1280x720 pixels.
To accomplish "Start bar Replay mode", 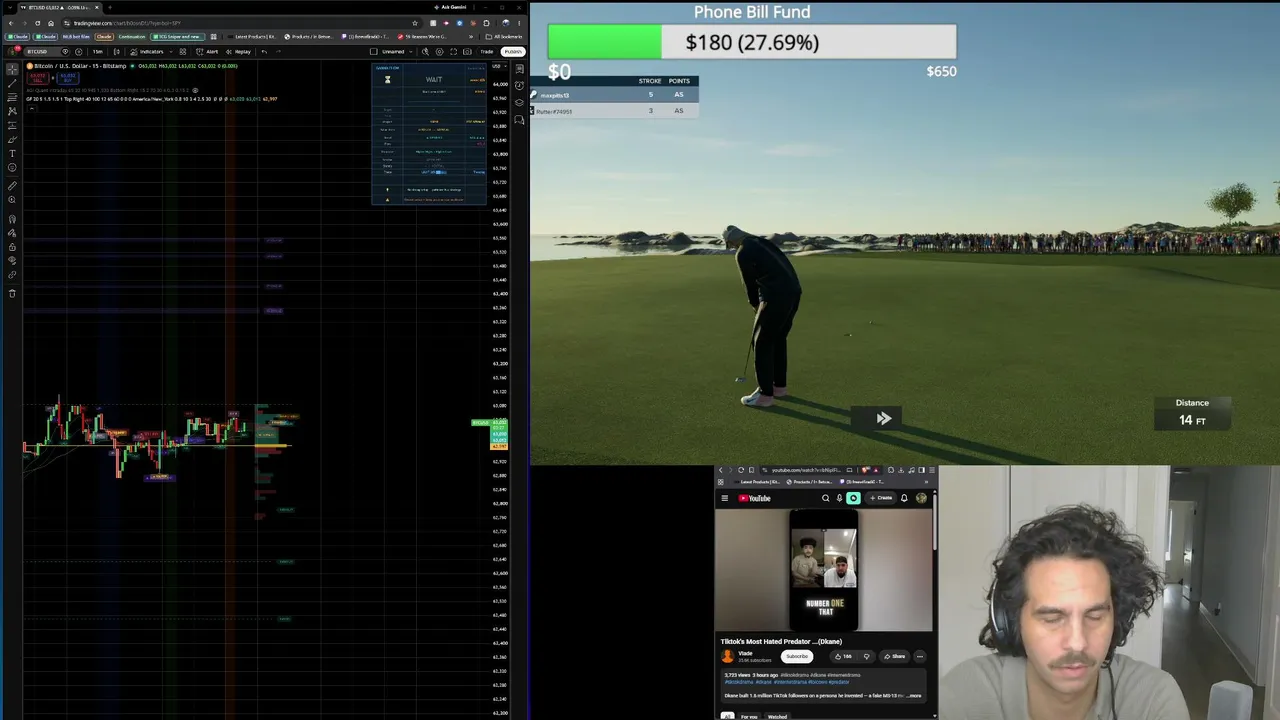I will [240, 51].
